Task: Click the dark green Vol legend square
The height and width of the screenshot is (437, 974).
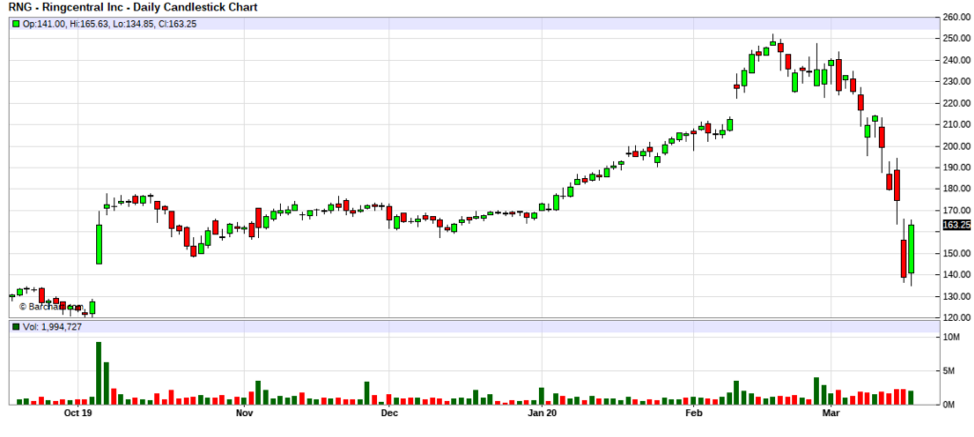Action: [16, 327]
